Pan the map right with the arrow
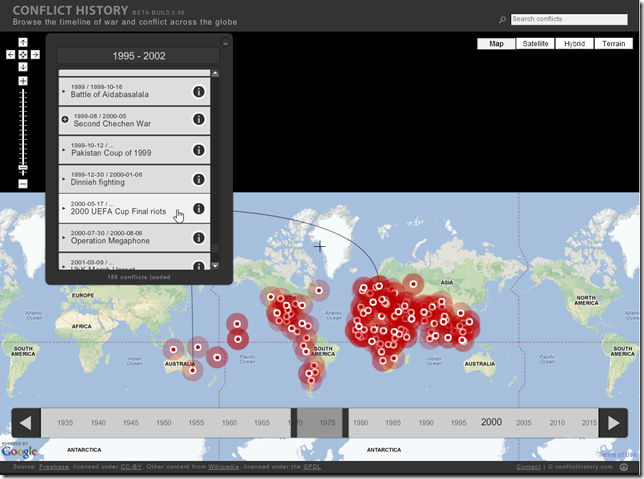Screen dimensions: 644x479 click(x=35, y=55)
